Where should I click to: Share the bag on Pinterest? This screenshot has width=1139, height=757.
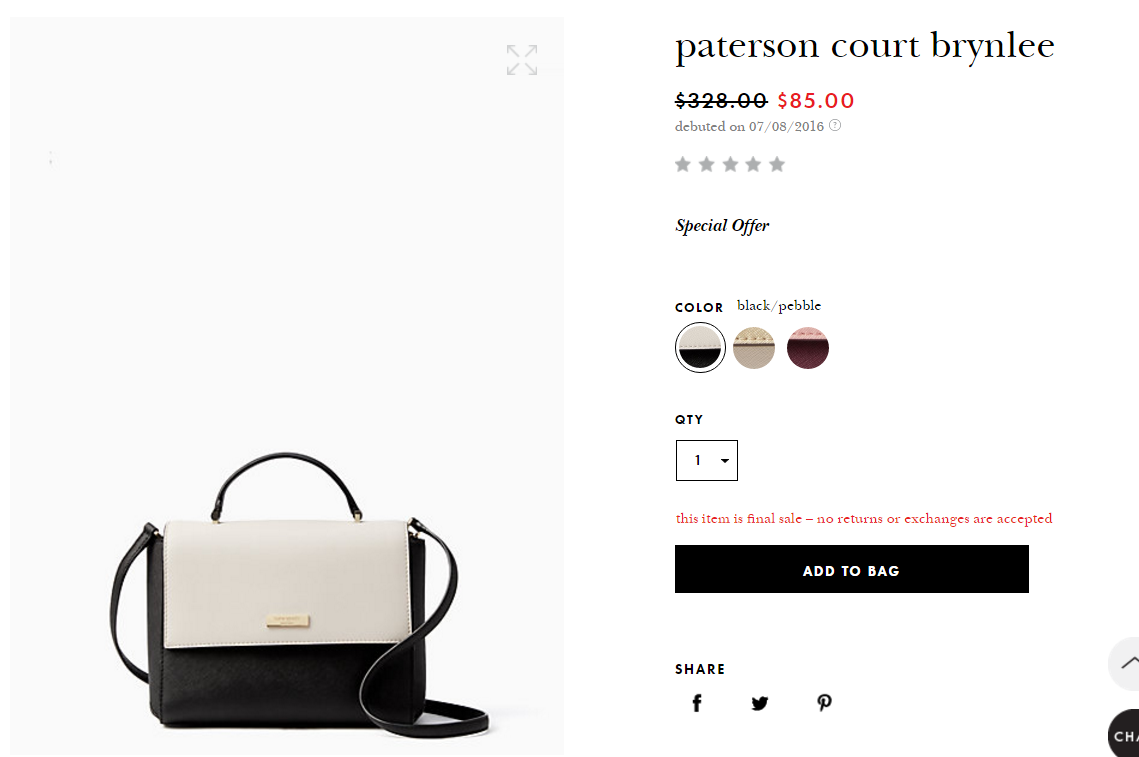pyautogui.click(x=824, y=703)
